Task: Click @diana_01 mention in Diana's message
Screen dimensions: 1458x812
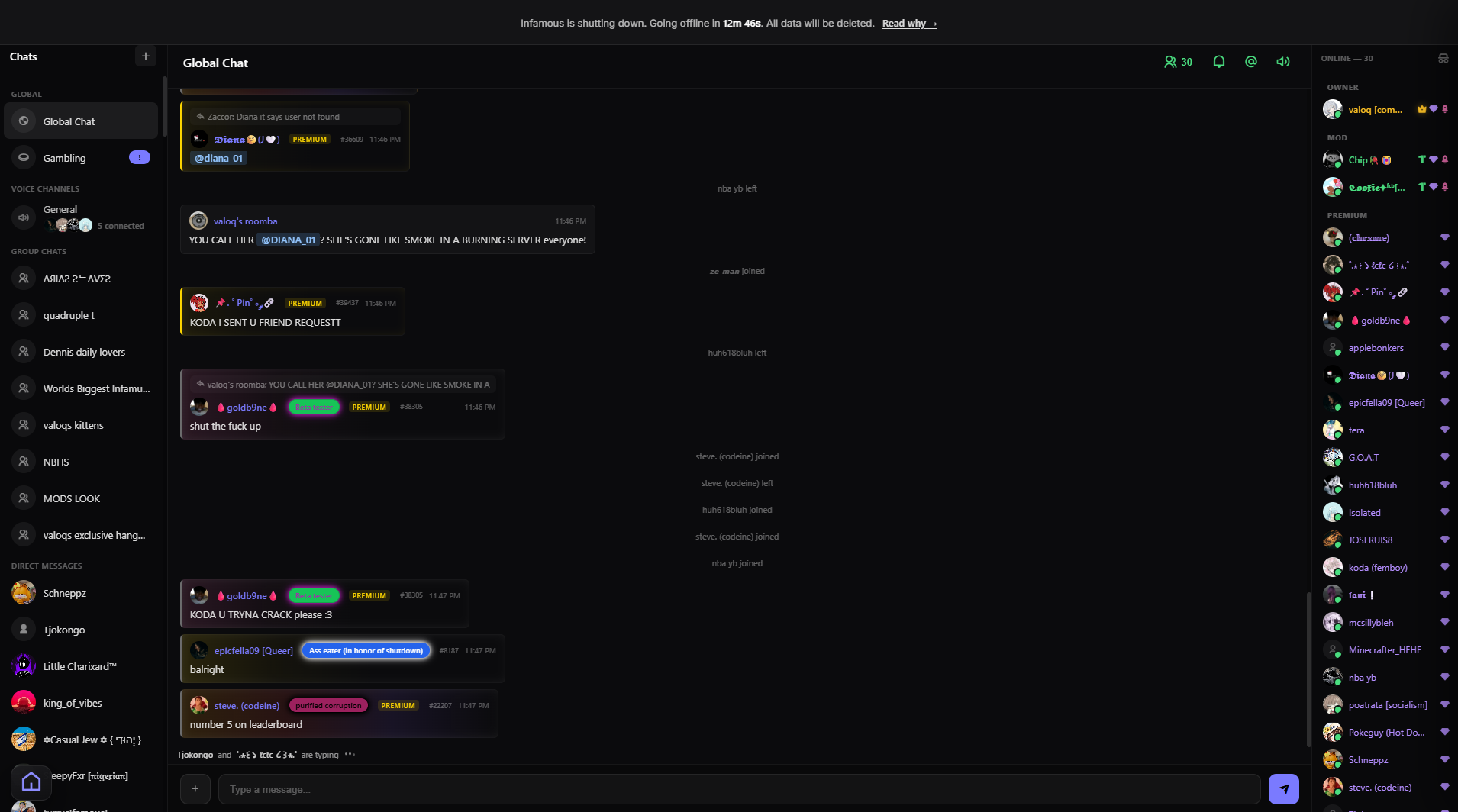Action: 218,158
